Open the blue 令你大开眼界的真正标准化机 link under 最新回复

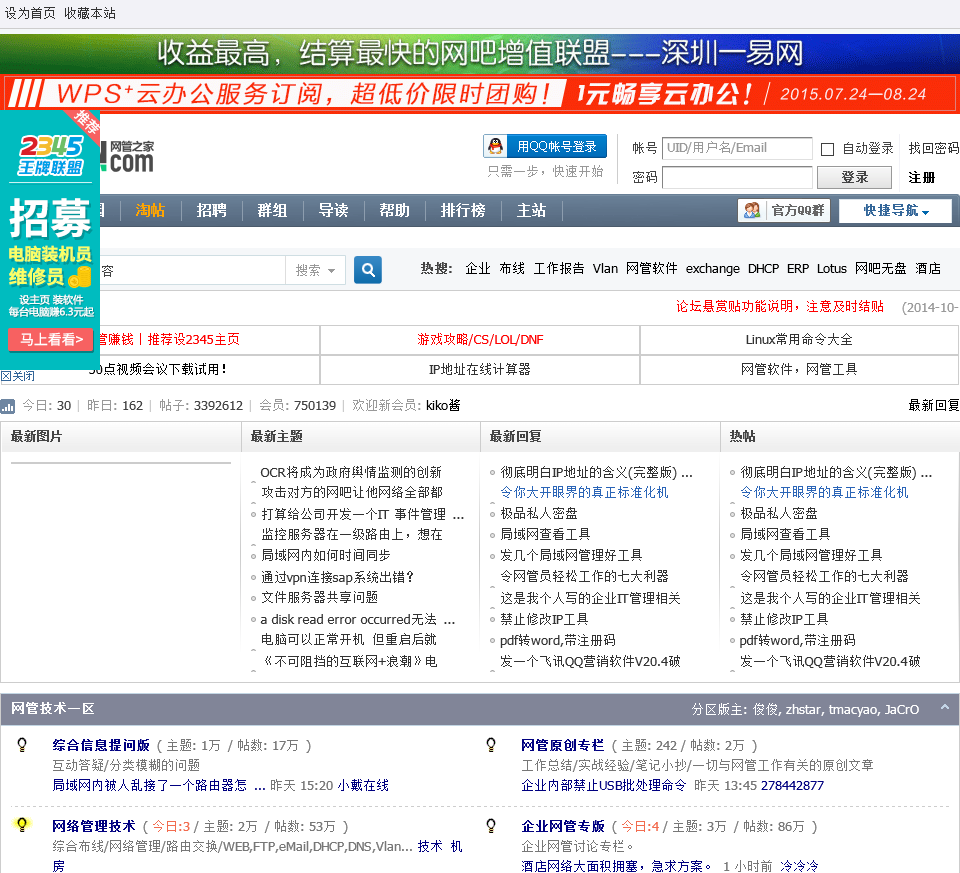pos(584,492)
